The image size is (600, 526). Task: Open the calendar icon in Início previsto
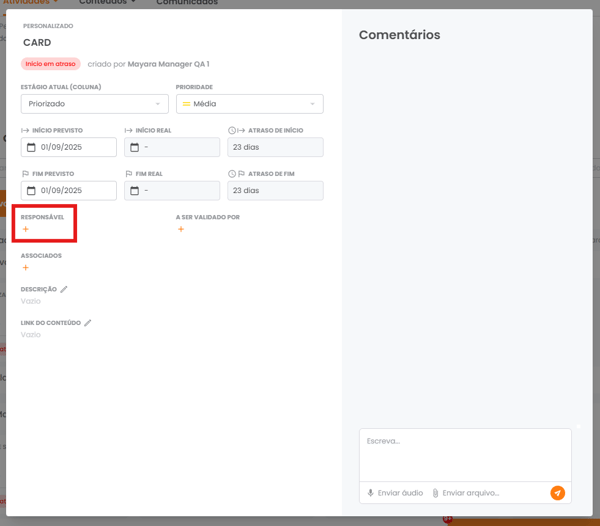tap(31, 148)
